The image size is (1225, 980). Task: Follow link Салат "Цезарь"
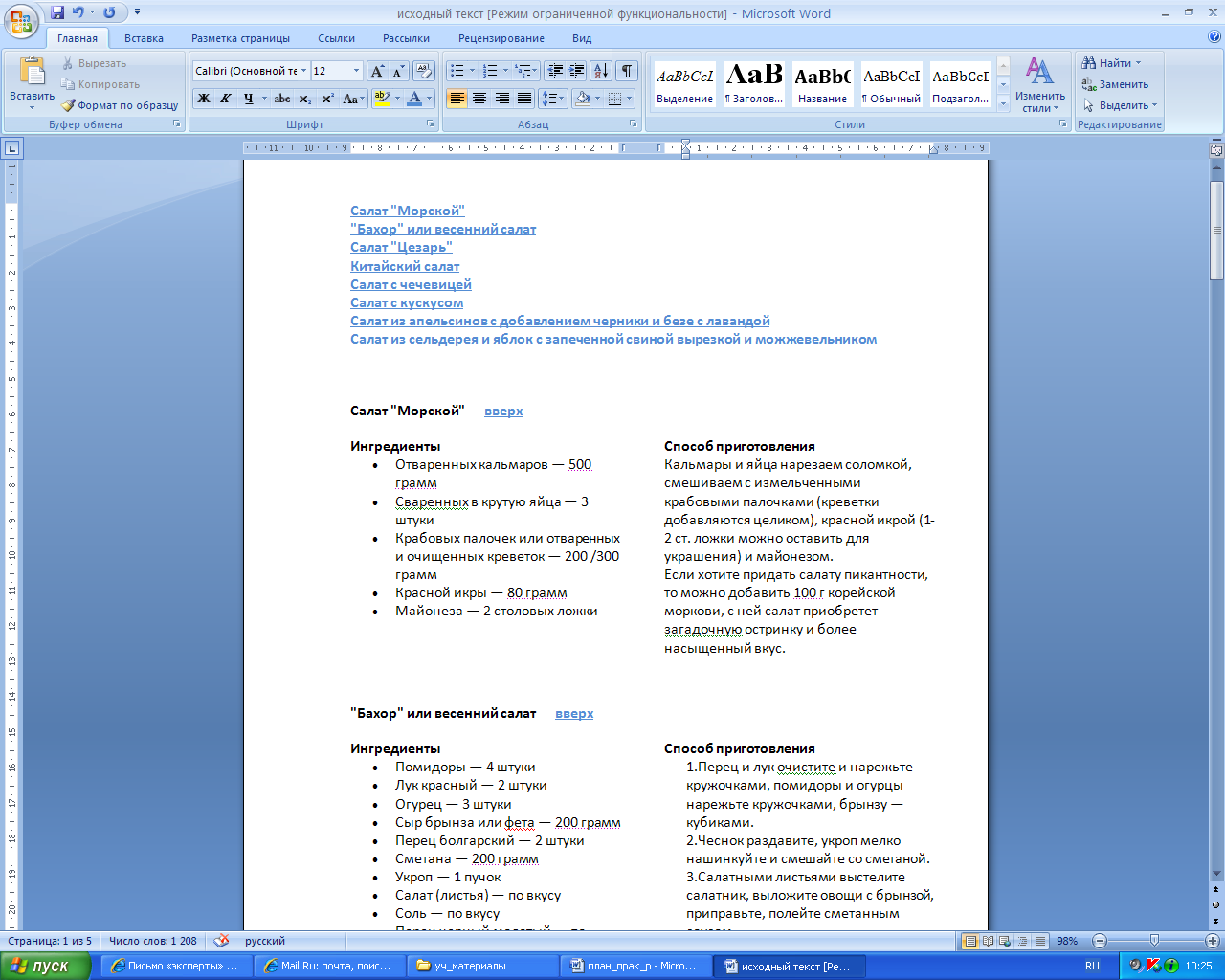point(401,247)
